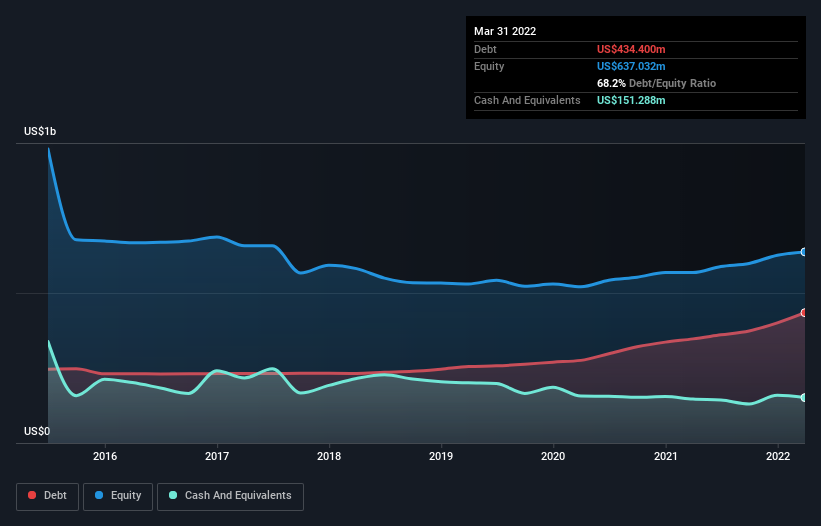821x526 pixels.
Task: Click the Mar 31 2022 tooltip date
Action: click(505, 31)
